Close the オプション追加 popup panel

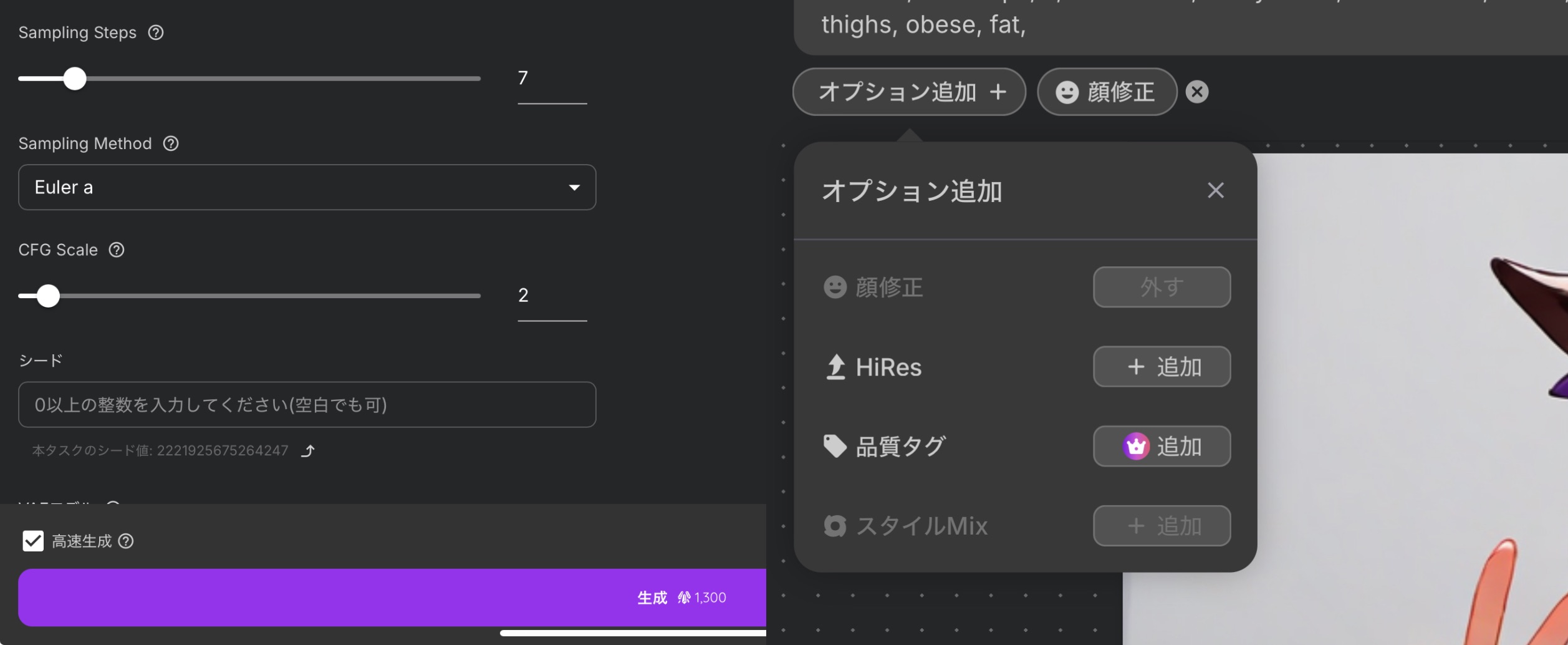[1215, 190]
